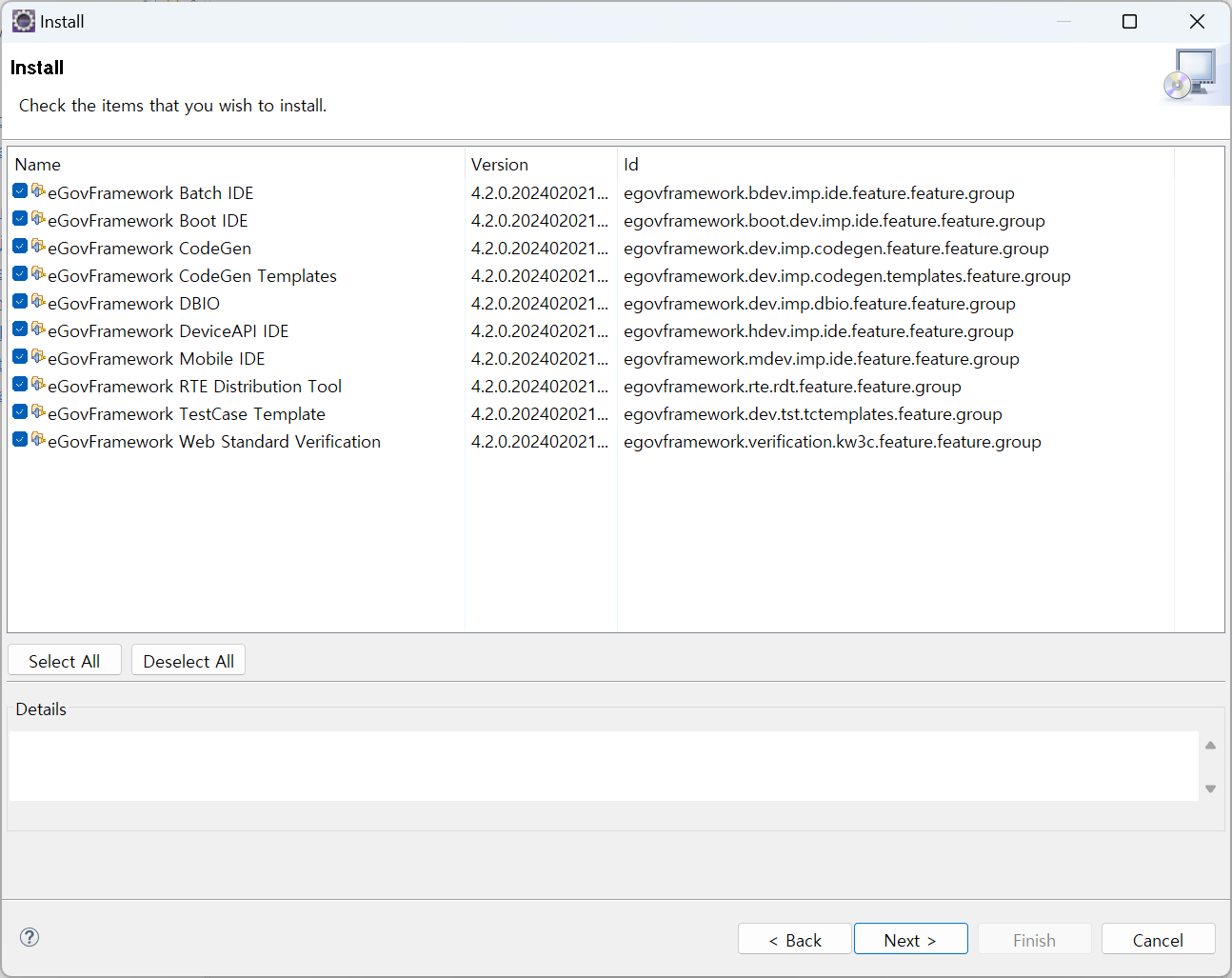Click the eGovFramework Mobile IDE feature icon
Screen dimensions: 1232x978
38,357
